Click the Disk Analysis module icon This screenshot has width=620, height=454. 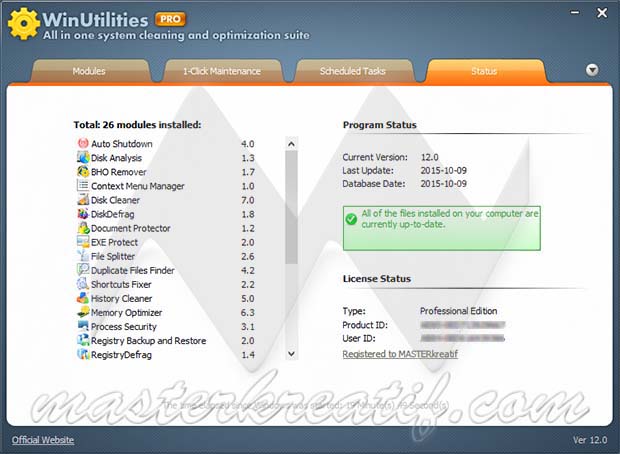(x=83, y=157)
